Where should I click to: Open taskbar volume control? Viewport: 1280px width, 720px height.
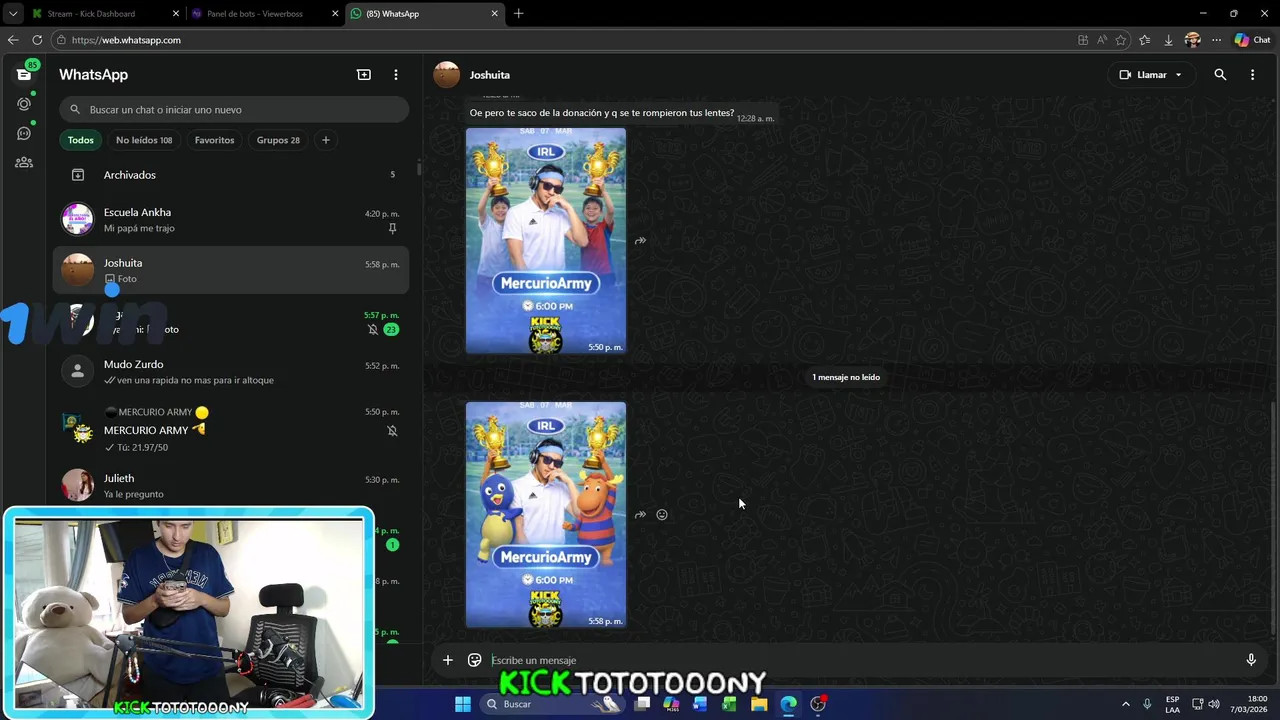[x=1214, y=704]
